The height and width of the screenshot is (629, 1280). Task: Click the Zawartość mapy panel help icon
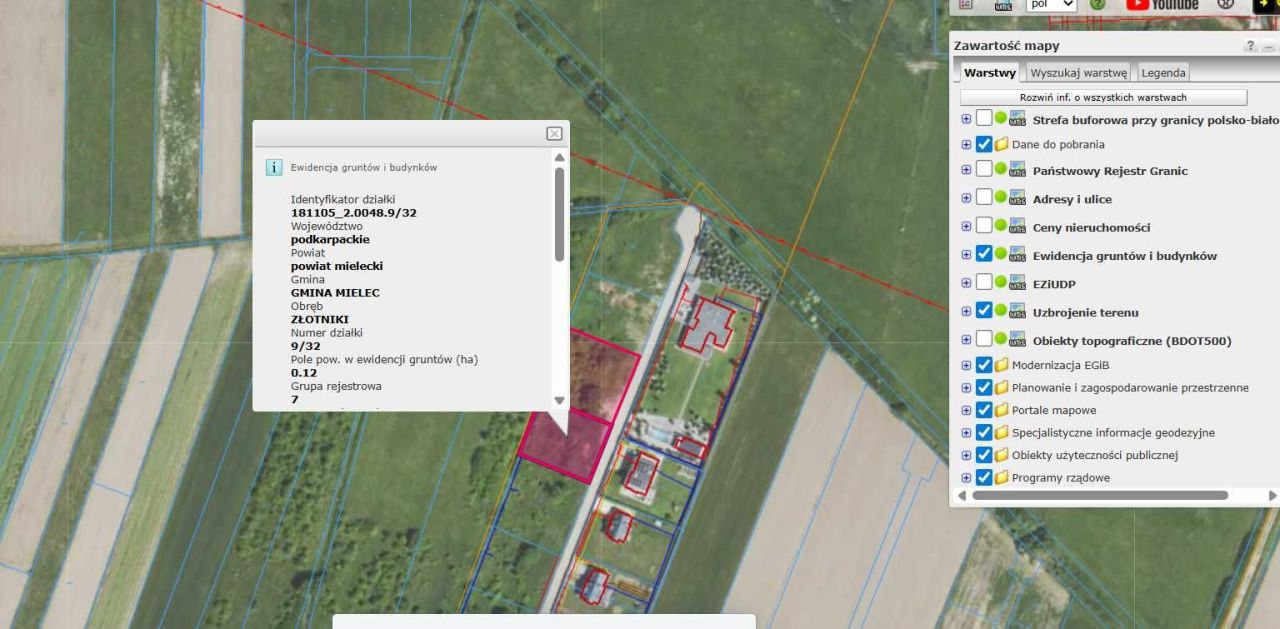click(x=1250, y=47)
